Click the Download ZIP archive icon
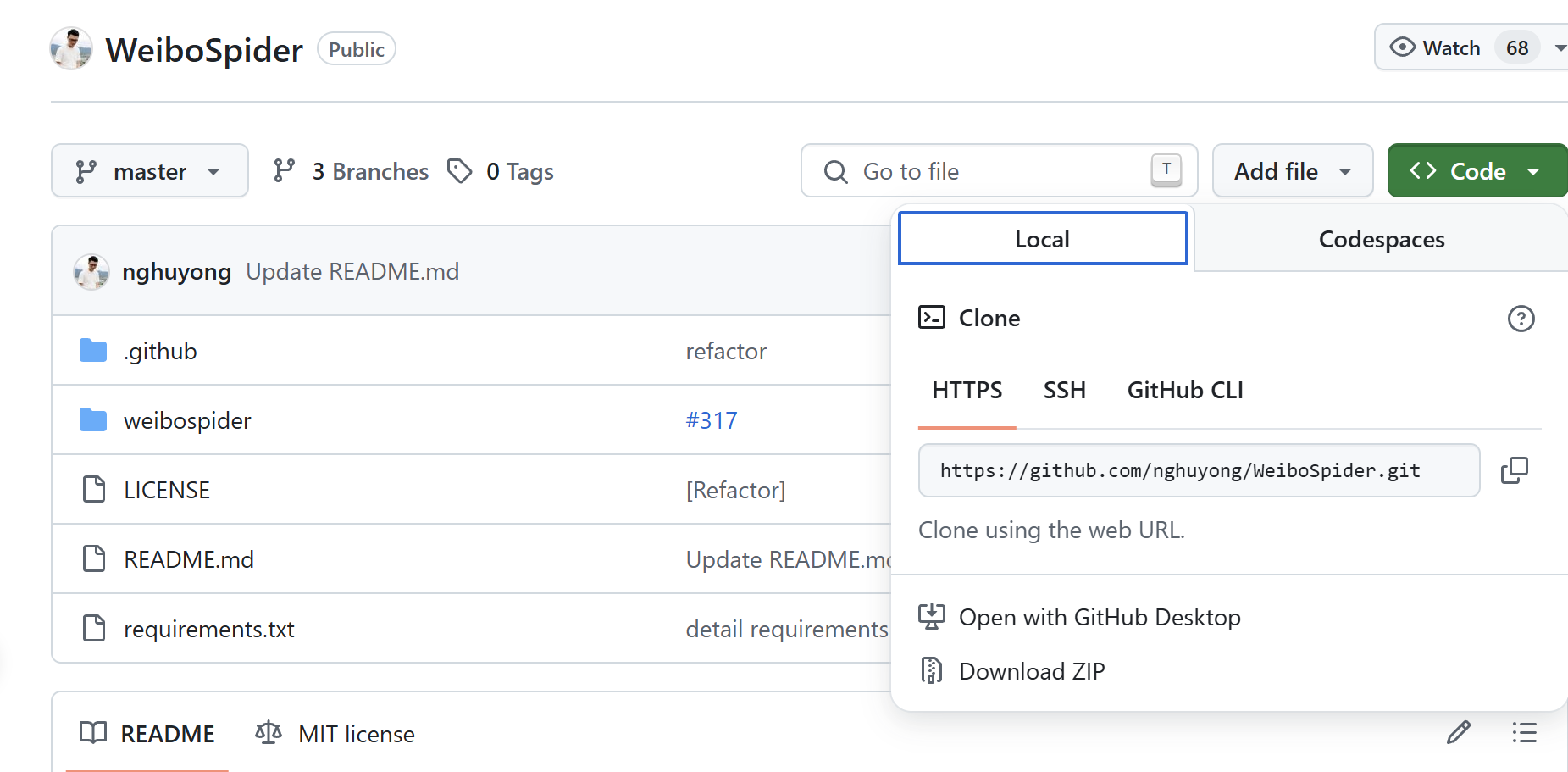 pos(931,671)
